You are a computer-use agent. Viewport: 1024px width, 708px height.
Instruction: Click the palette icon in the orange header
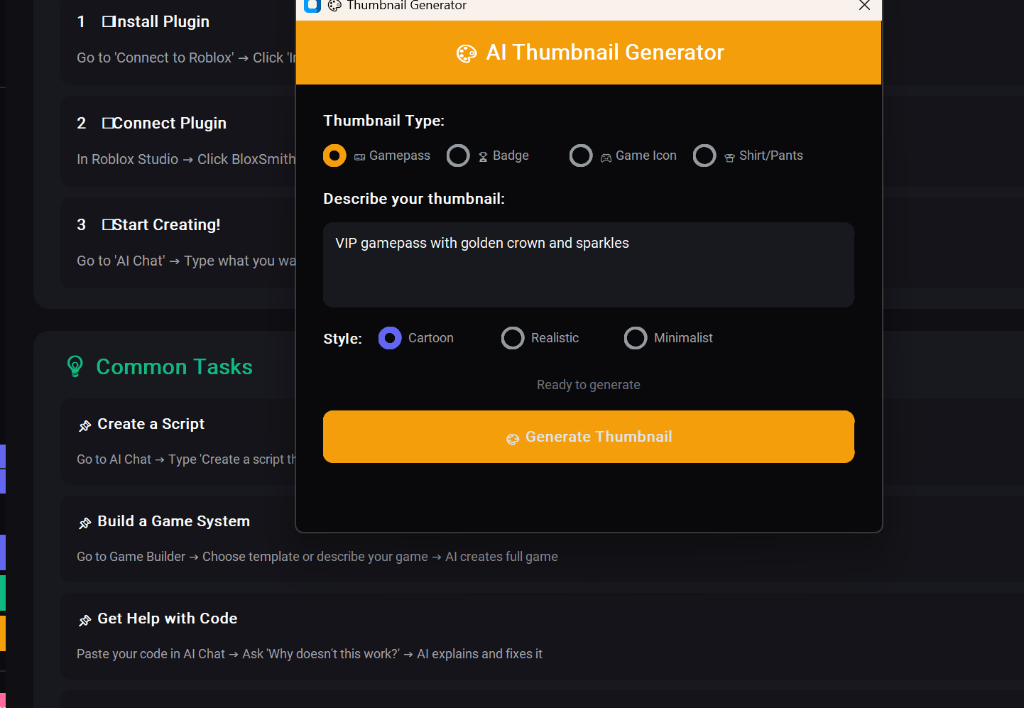pos(466,53)
